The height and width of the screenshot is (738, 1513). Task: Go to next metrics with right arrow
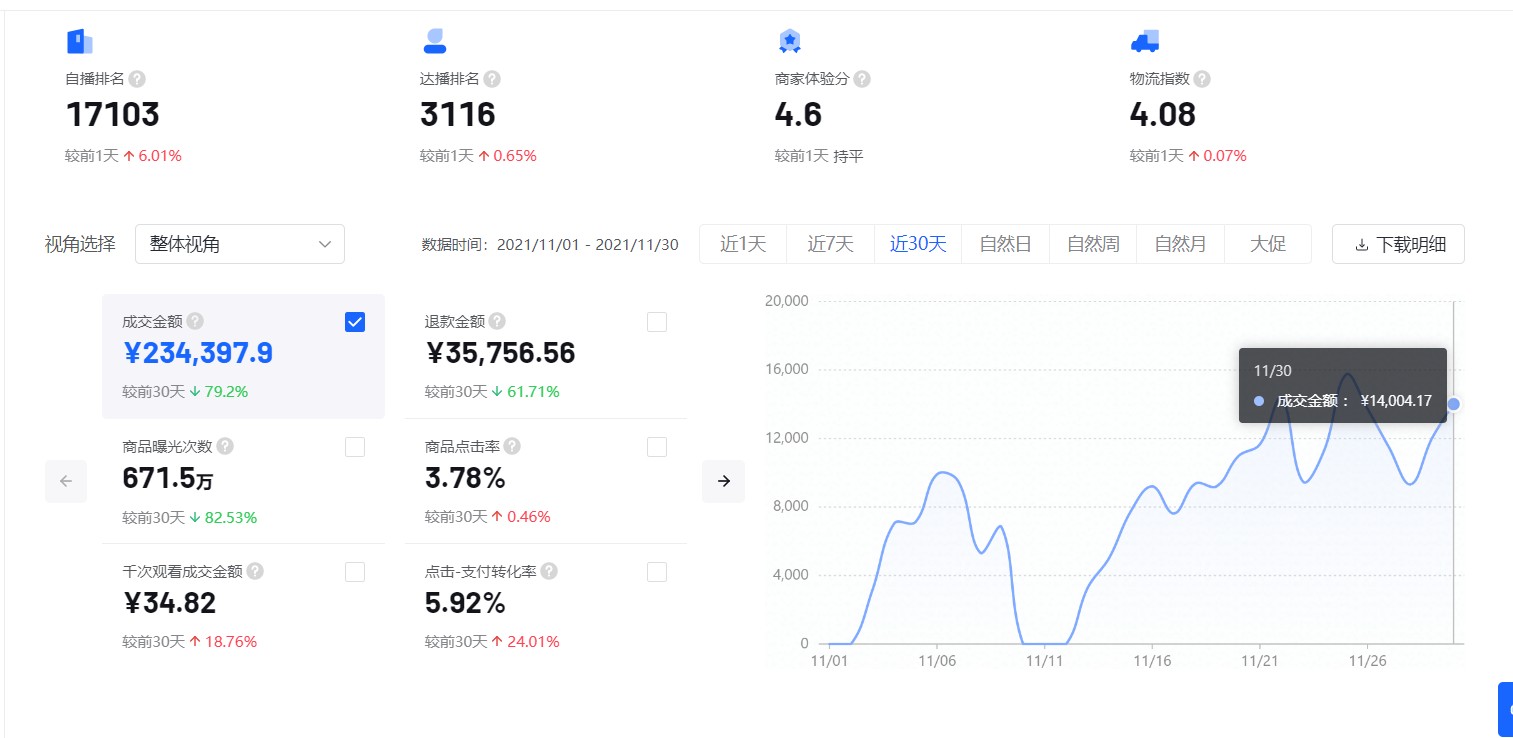coord(724,481)
